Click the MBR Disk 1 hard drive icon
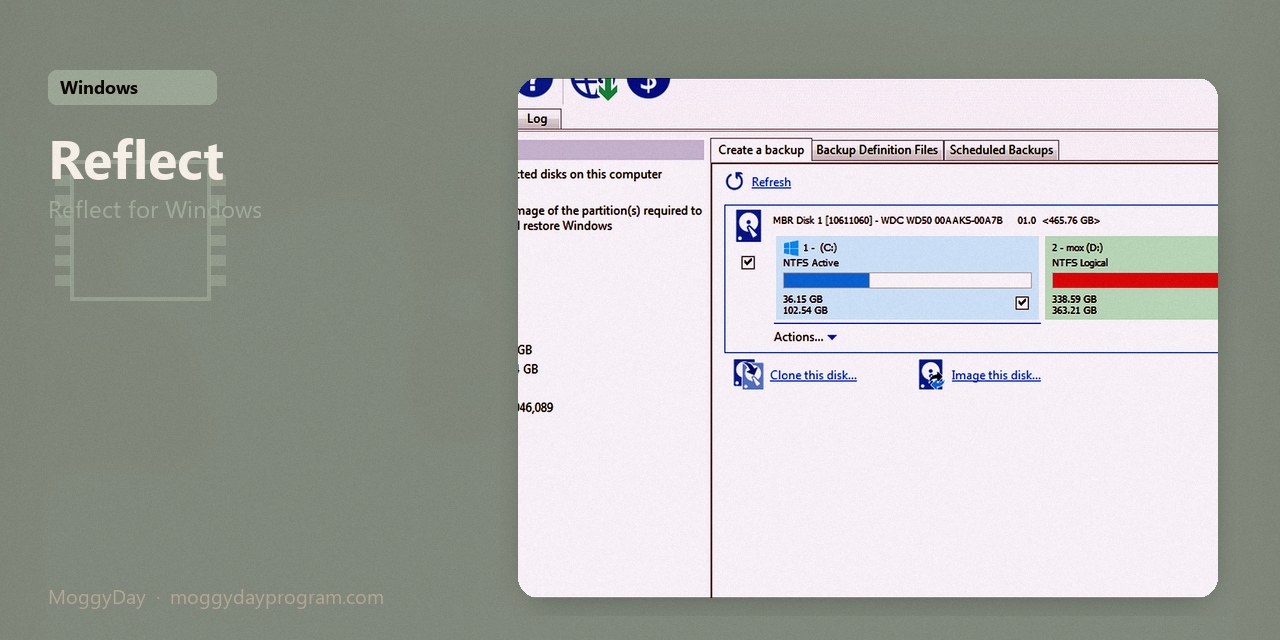This screenshot has width=1280, height=640. click(x=748, y=225)
